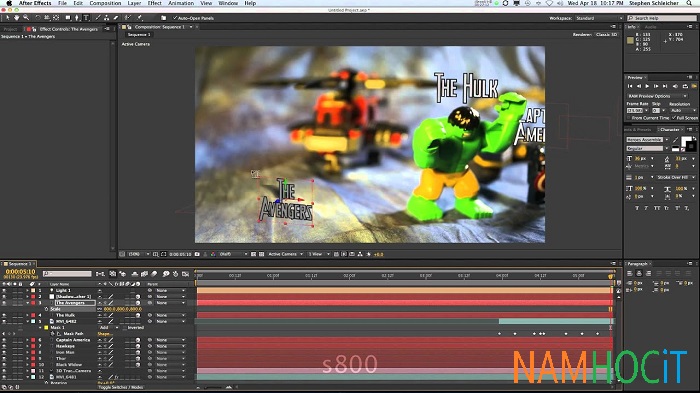700x393 pixels.
Task: Toggle the Inverted checkbox for Mask 1
Action: 125,328
